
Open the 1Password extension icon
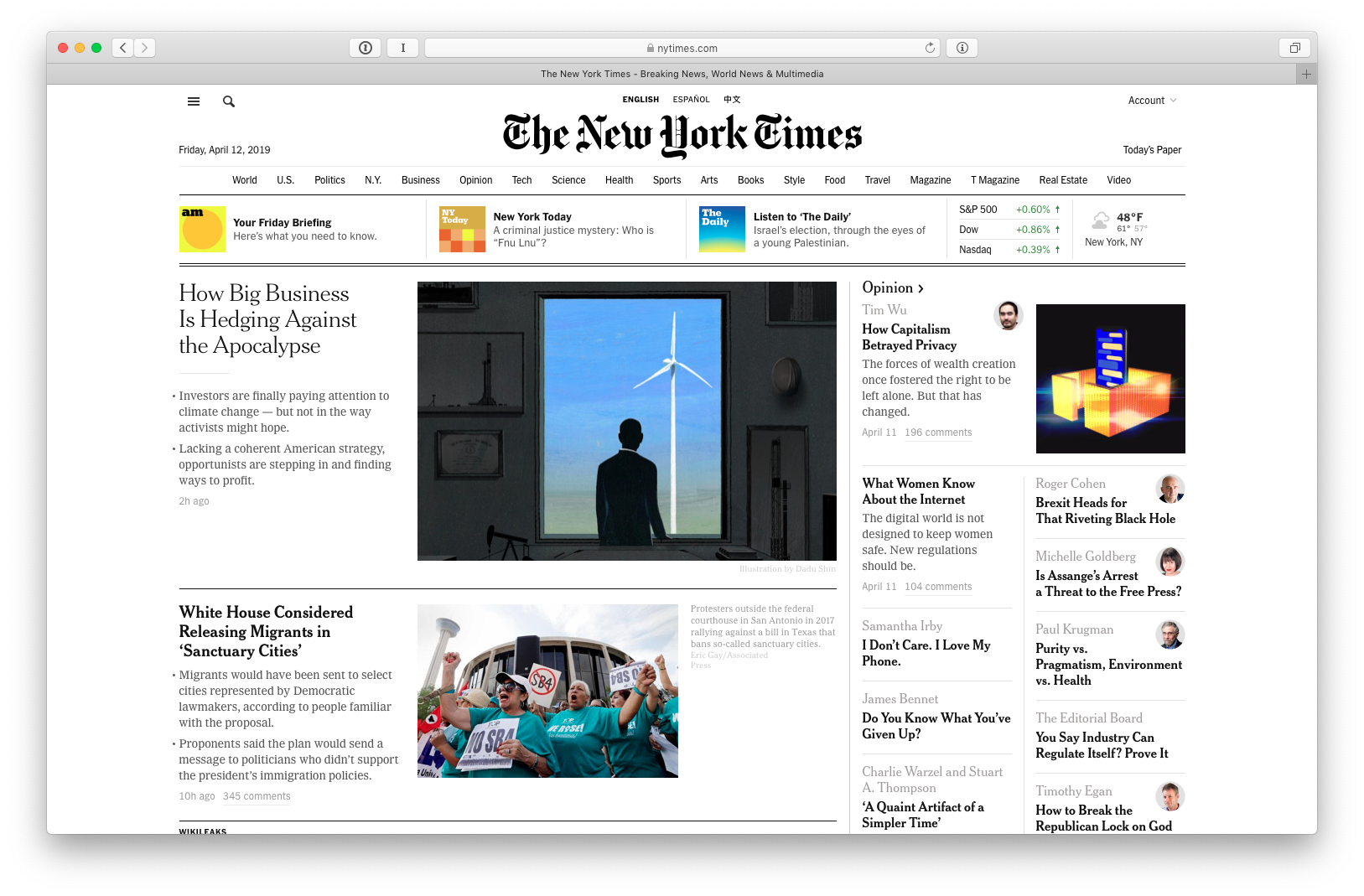coord(366,48)
